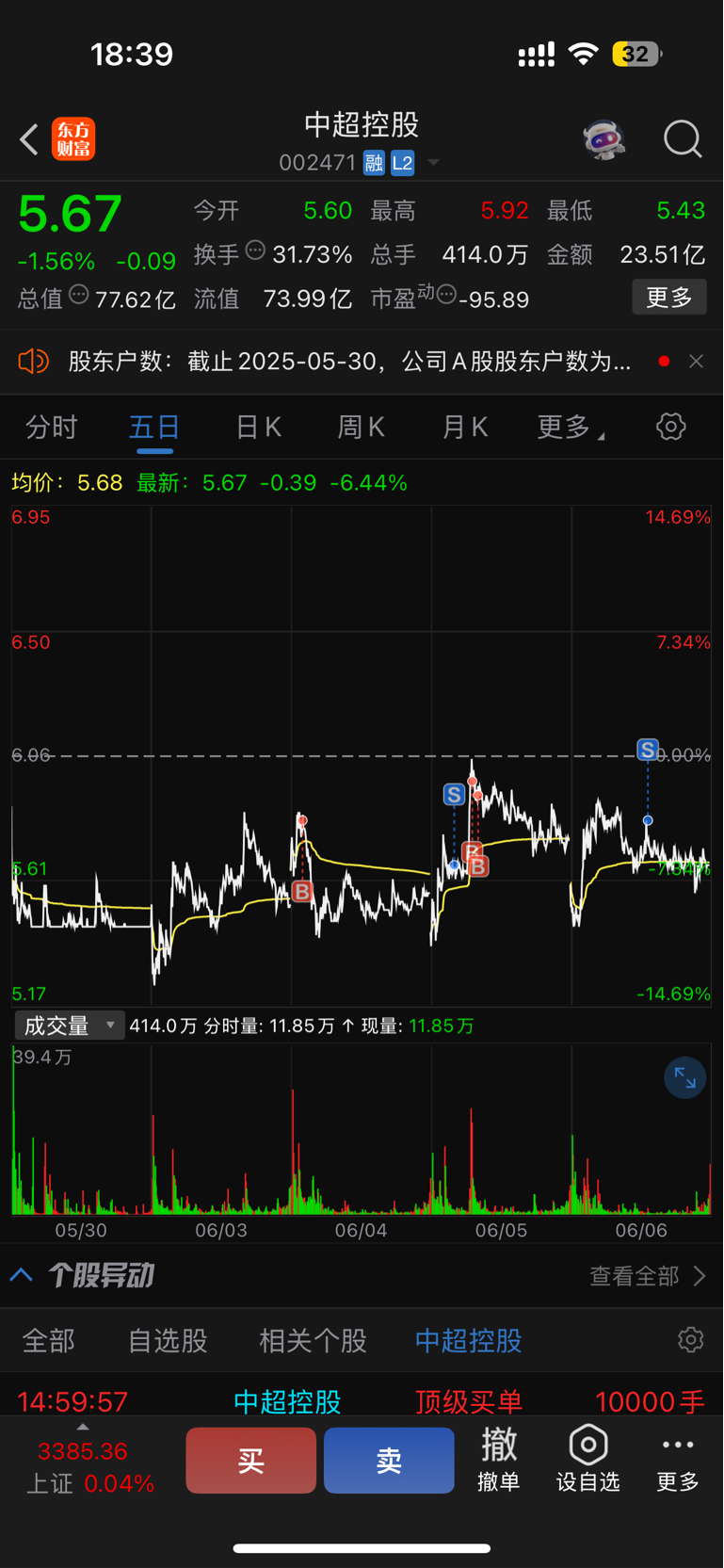Switch to 日K chart tab
Image resolution: width=724 pixels, height=1568 pixels.
click(259, 428)
